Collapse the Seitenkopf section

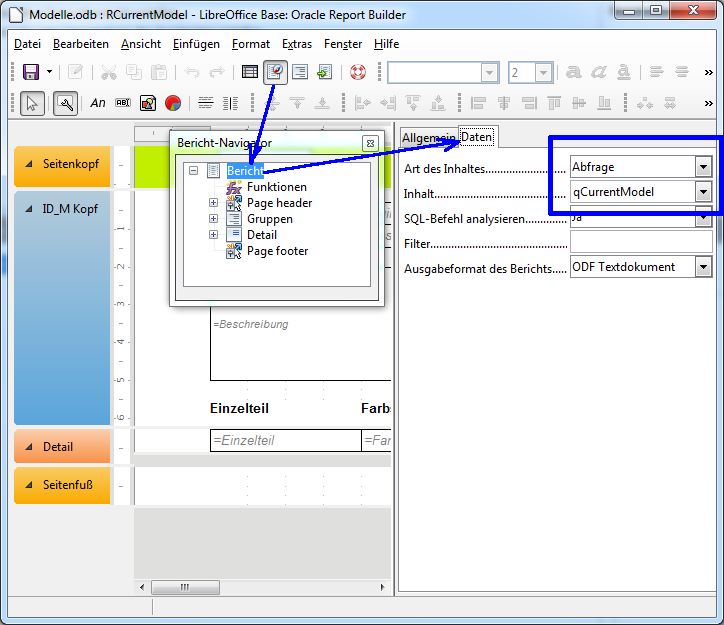(29, 164)
